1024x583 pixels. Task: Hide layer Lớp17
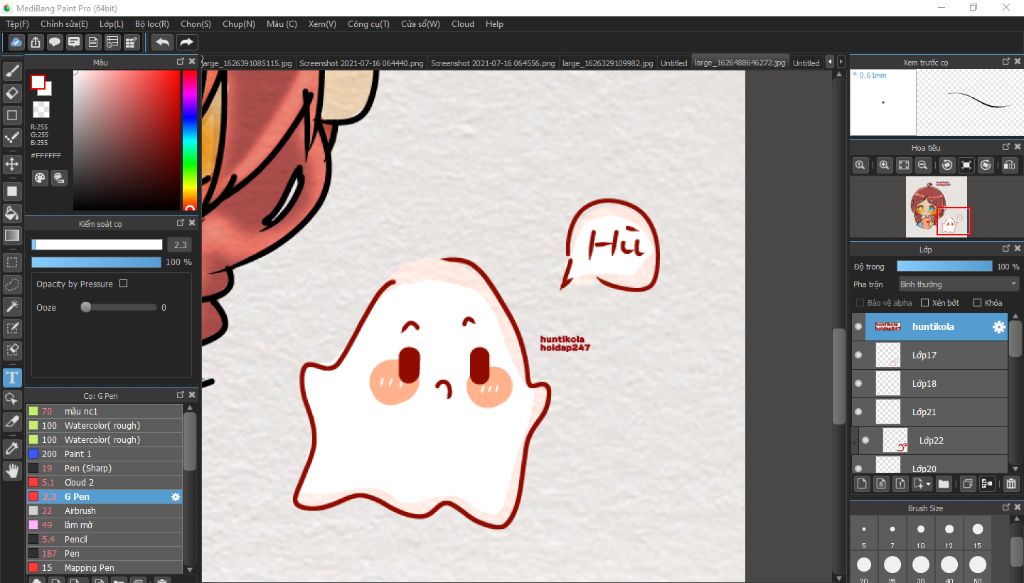point(859,355)
